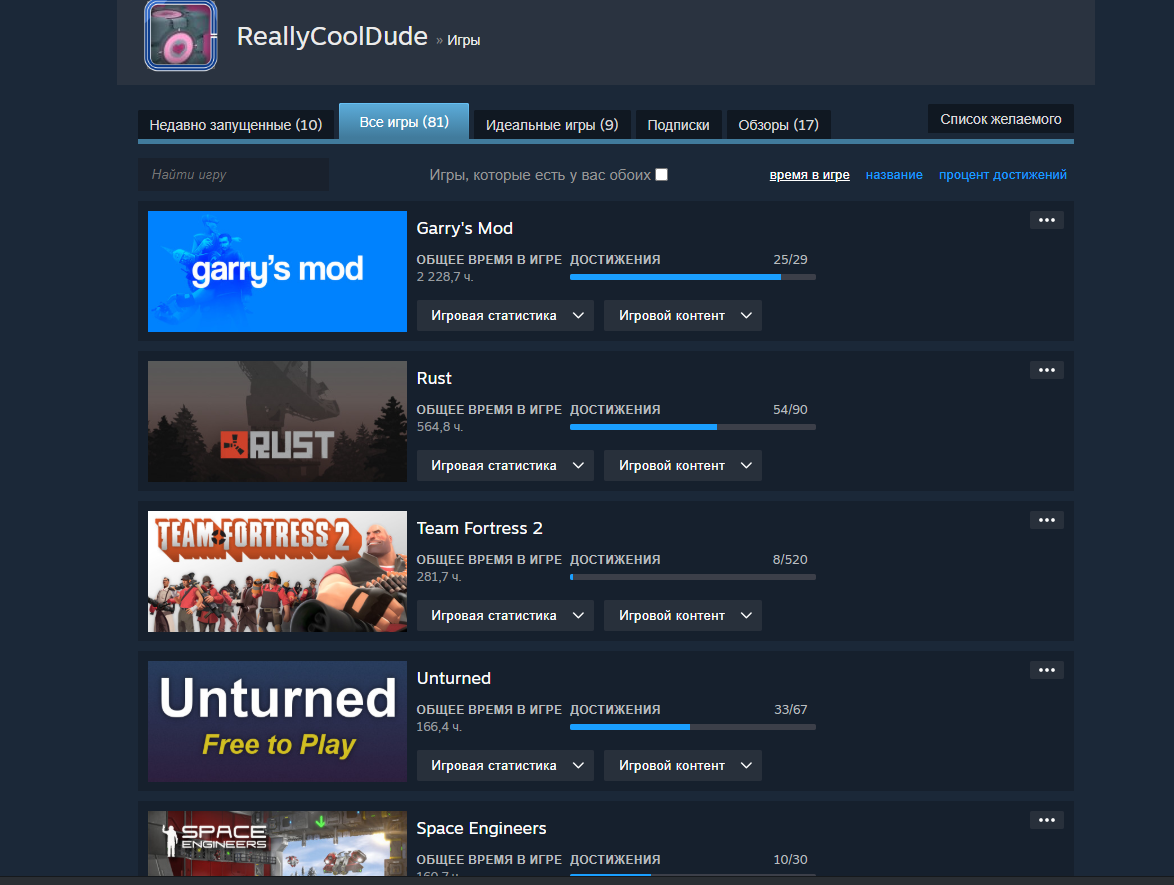Sort games by название link
1174x885 pixels.
pyautogui.click(x=894, y=174)
